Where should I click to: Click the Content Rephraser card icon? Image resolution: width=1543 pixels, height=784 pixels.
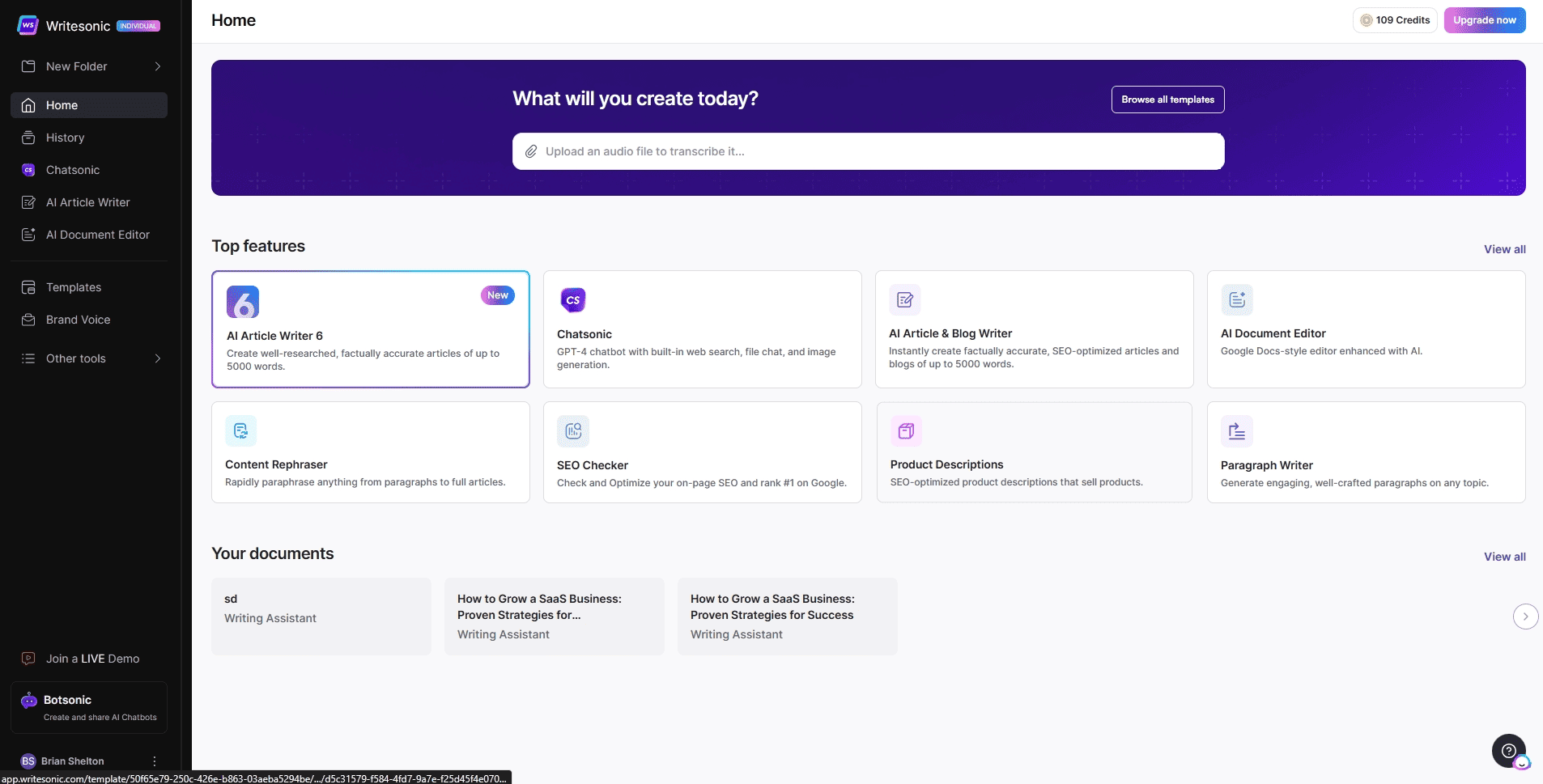click(241, 431)
